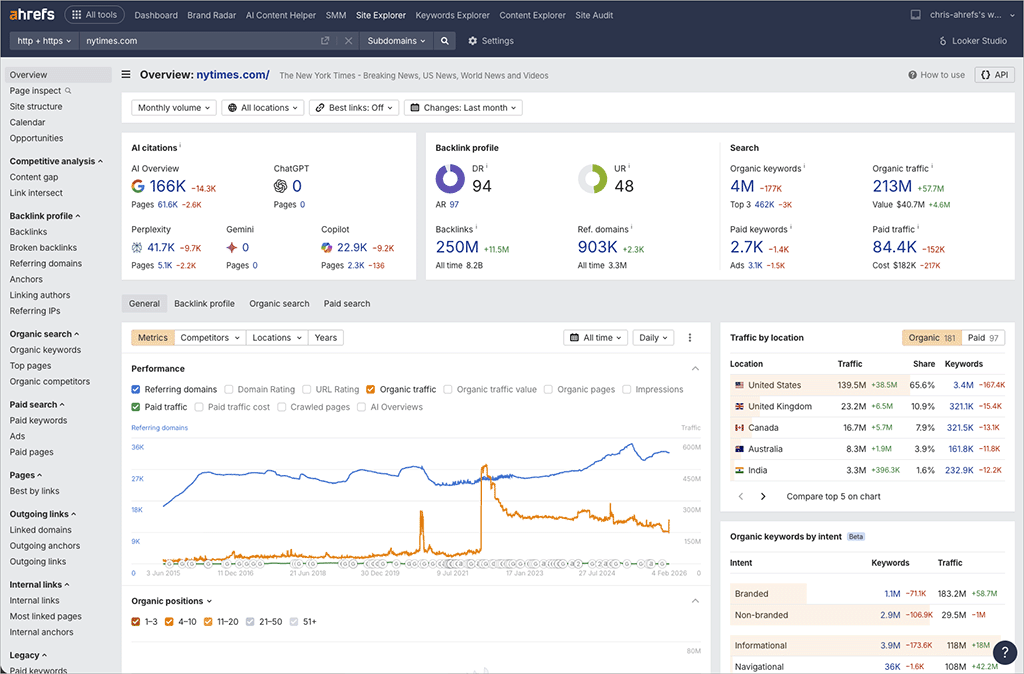This screenshot has height=674, width=1024.
Task: Open the hamburger menu beside Overview title
Action: 126,73
